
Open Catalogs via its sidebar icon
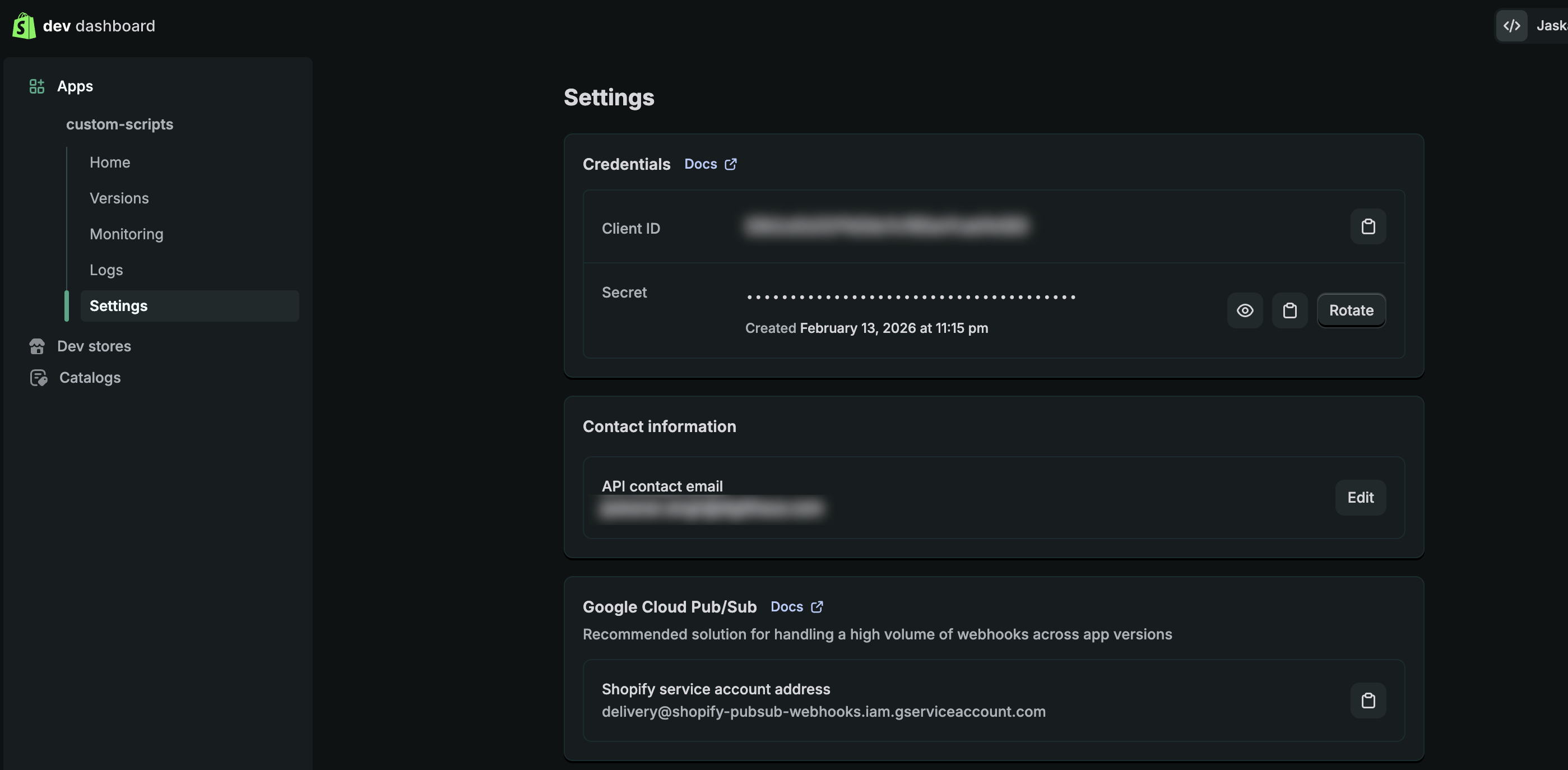coord(38,377)
